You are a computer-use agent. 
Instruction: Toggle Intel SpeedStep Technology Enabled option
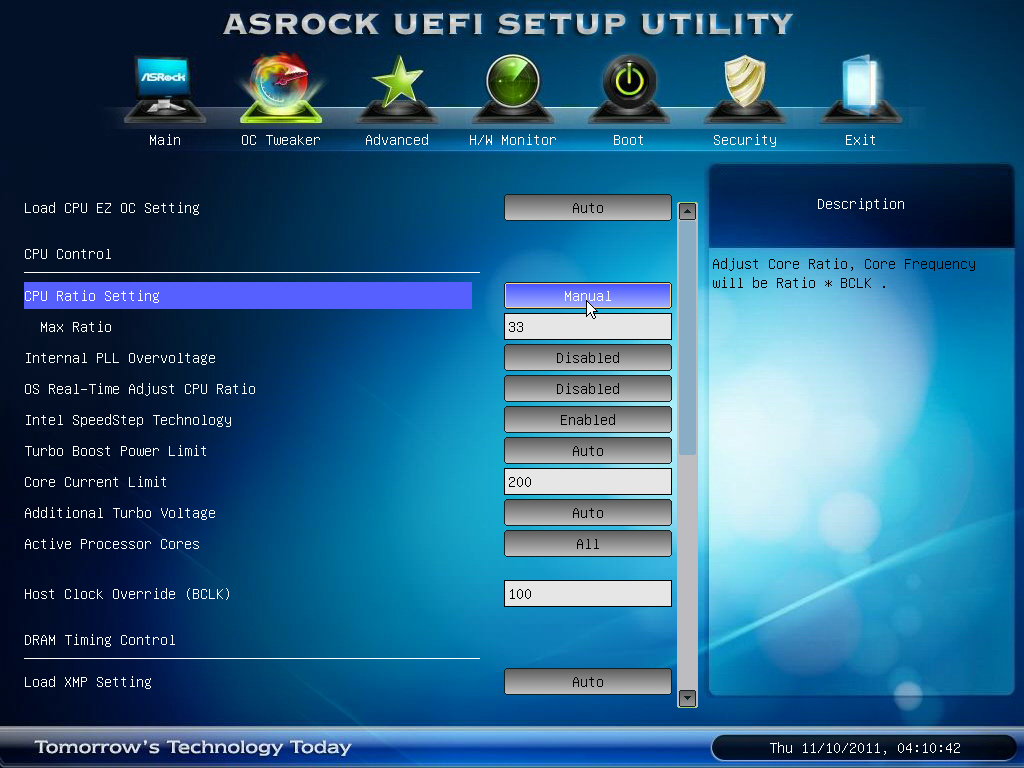pos(588,420)
